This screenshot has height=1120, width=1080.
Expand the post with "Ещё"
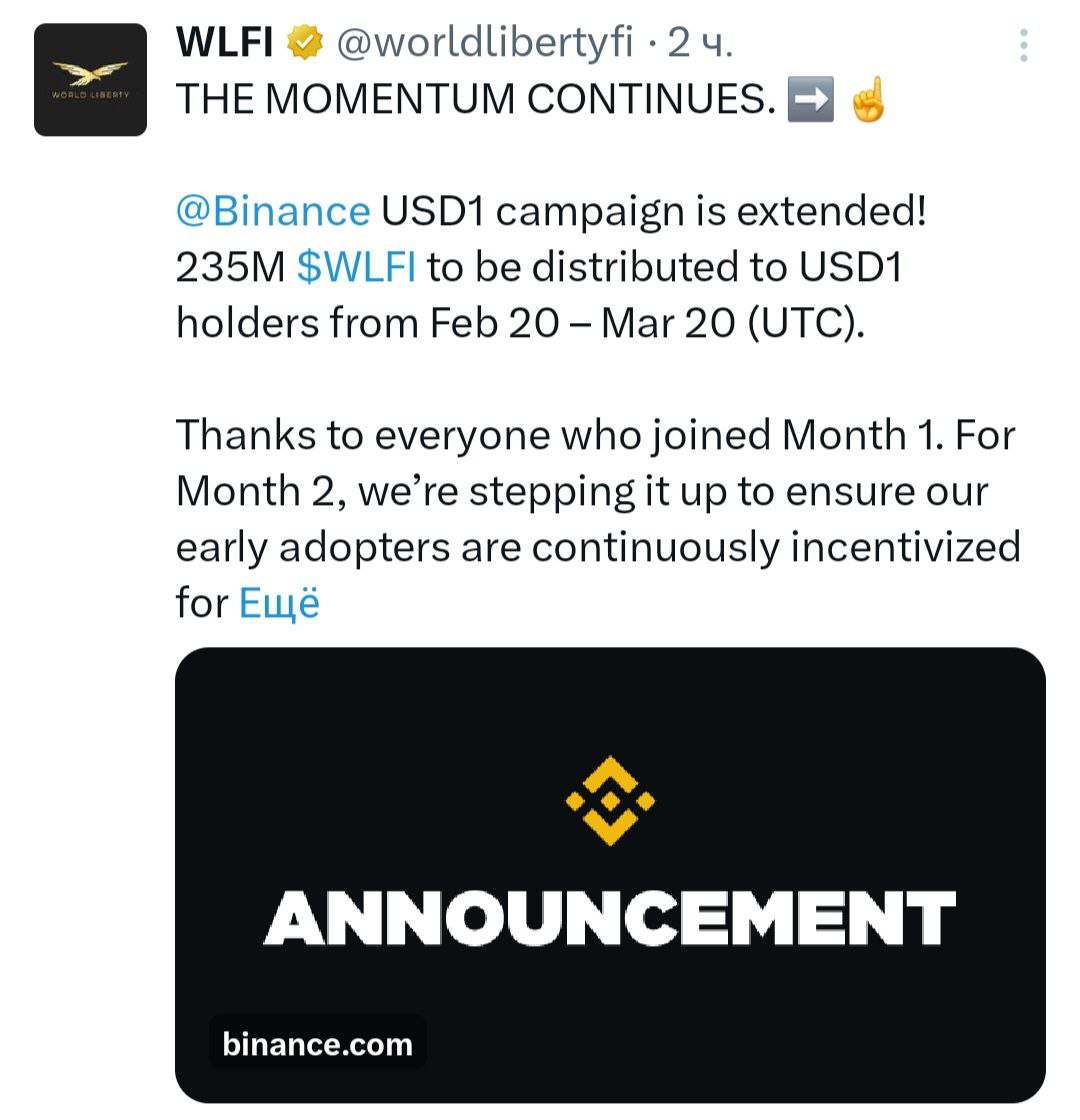pos(279,603)
